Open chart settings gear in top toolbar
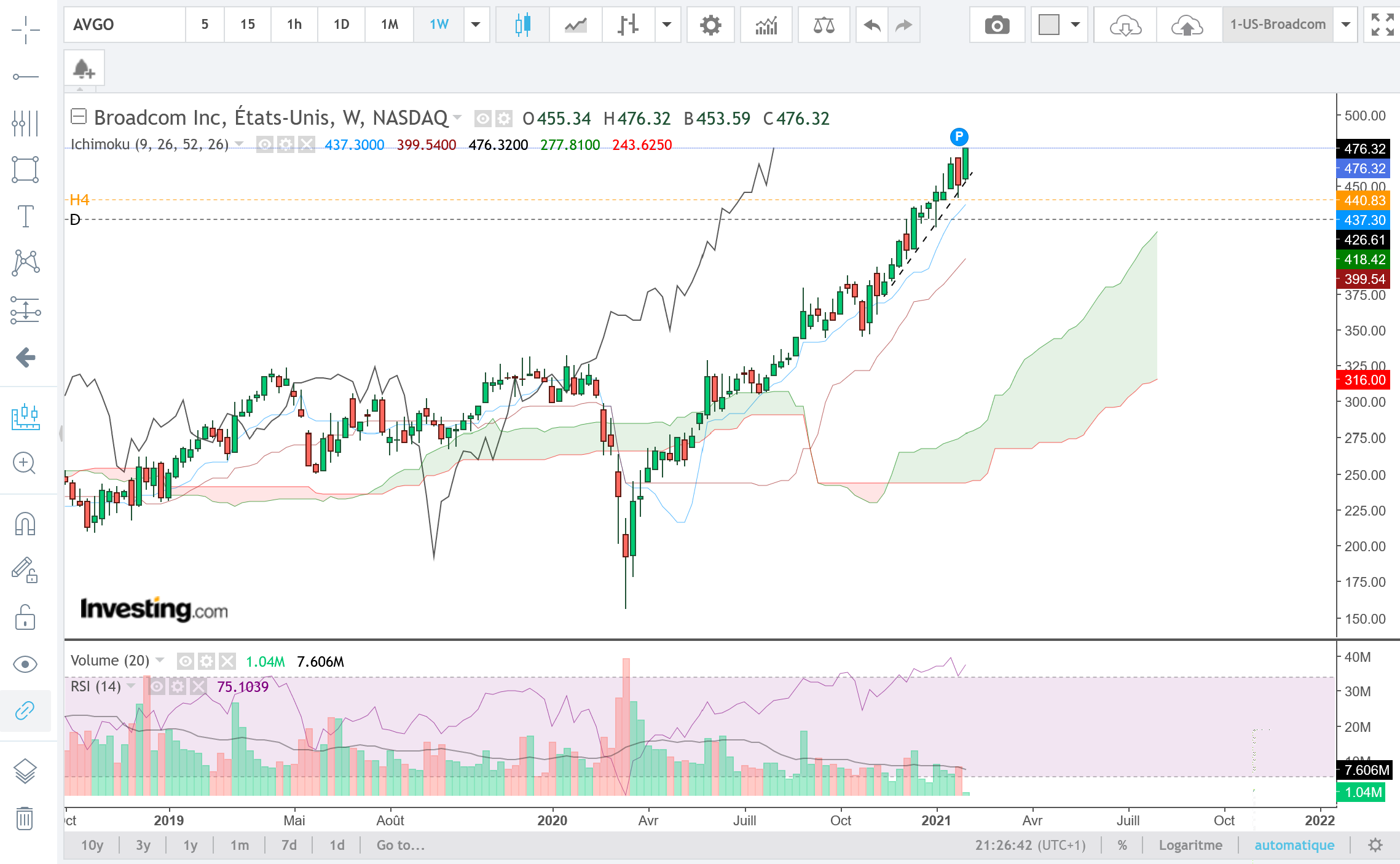This screenshot has height=864, width=1400. click(710, 25)
